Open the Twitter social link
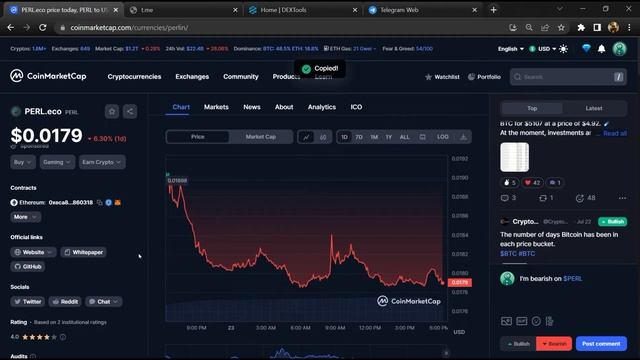 coord(28,302)
